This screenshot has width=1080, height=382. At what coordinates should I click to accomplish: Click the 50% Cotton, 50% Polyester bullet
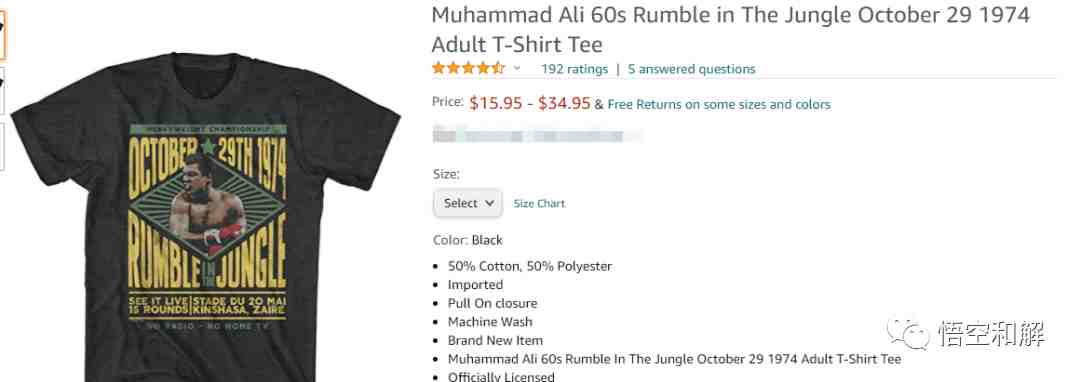click(530, 266)
